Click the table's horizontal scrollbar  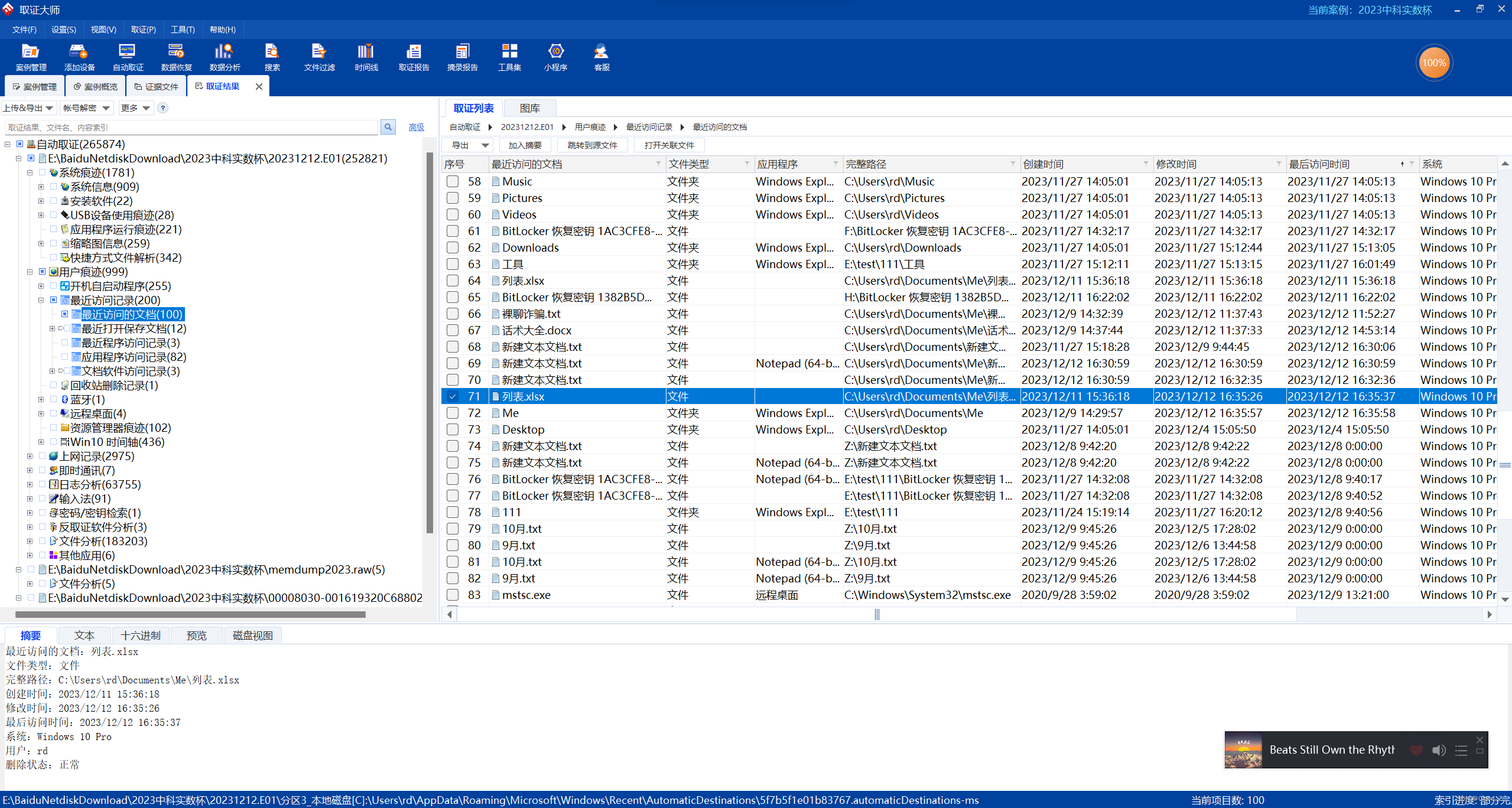(877, 615)
